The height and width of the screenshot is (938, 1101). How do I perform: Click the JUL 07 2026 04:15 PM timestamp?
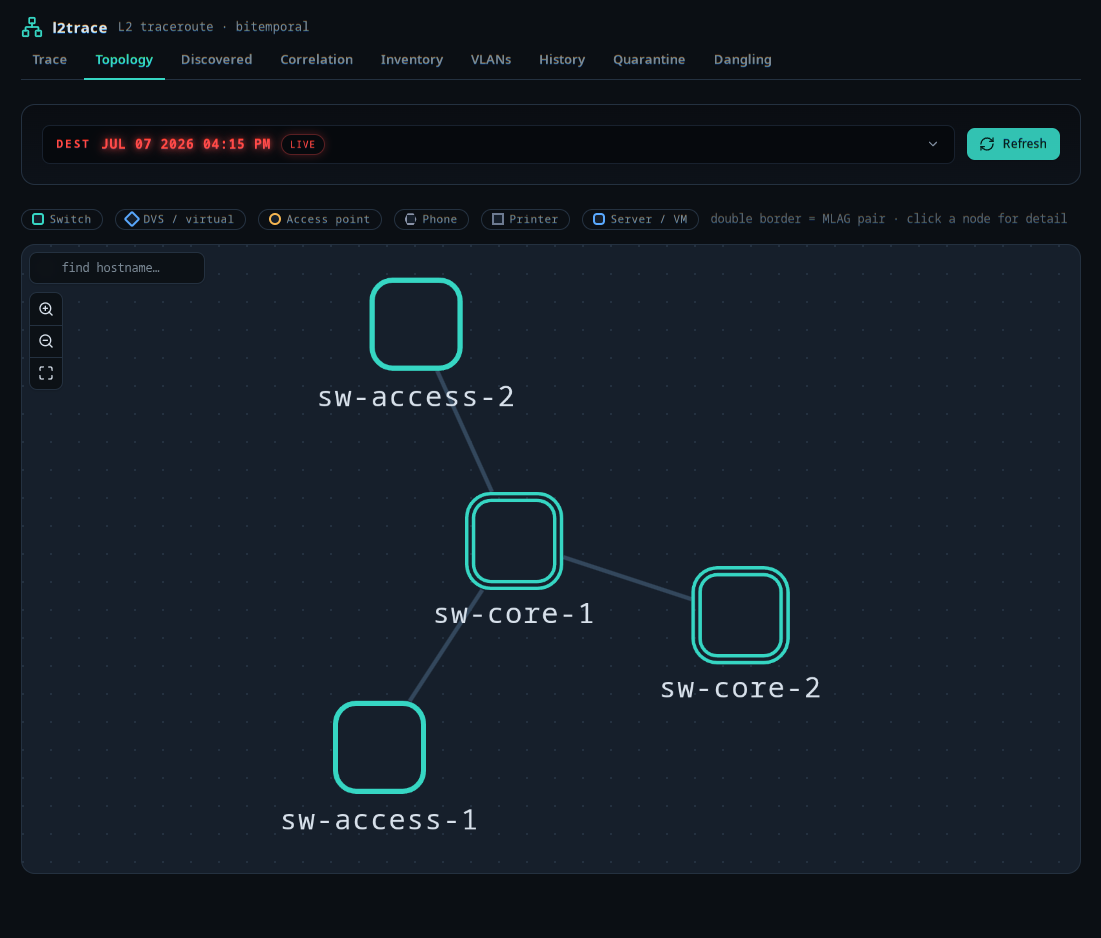pyautogui.click(x=186, y=144)
